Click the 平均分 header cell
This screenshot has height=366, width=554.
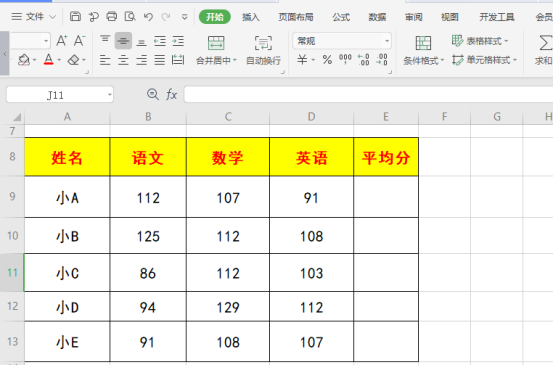[x=386, y=157]
